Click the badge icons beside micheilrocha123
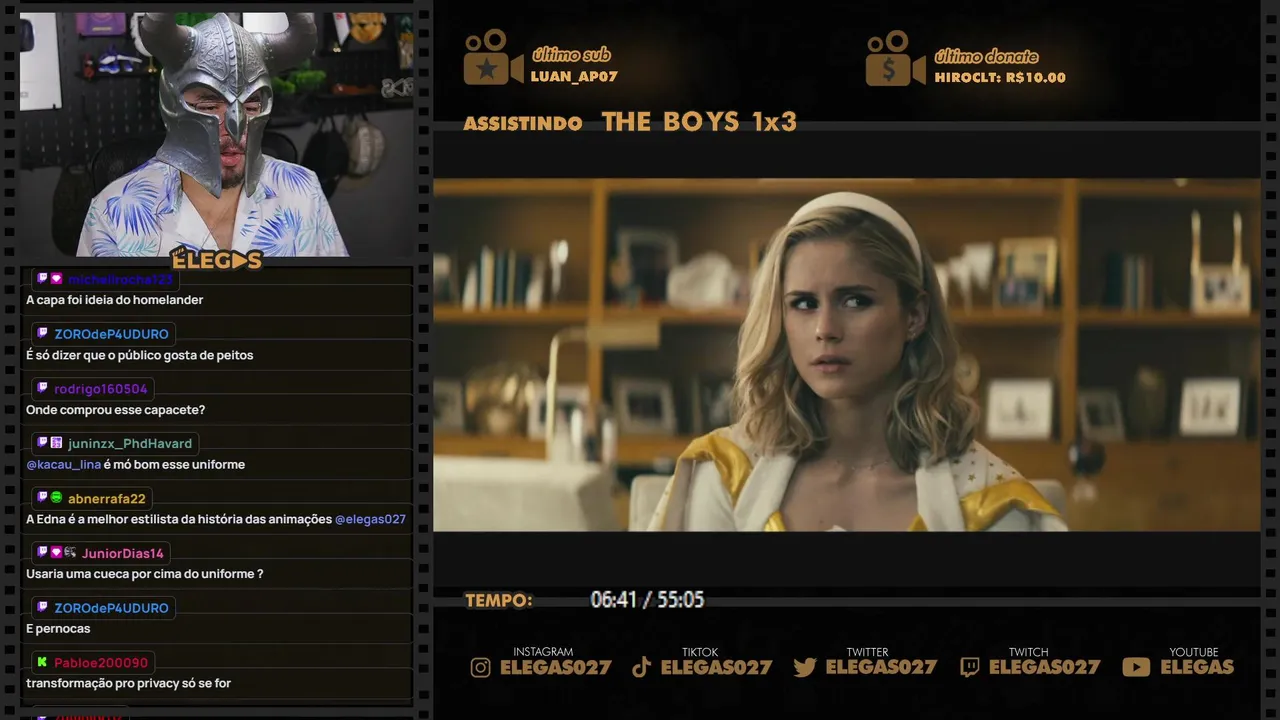 pyautogui.click(x=49, y=279)
